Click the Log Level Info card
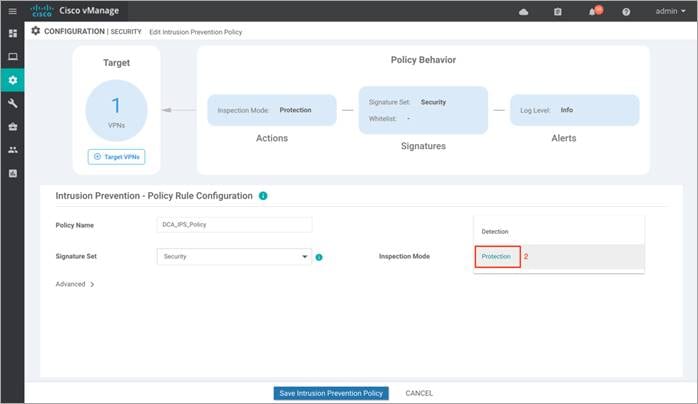Image resolution: width=698 pixels, height=404 pixels. tap(574, 110)
